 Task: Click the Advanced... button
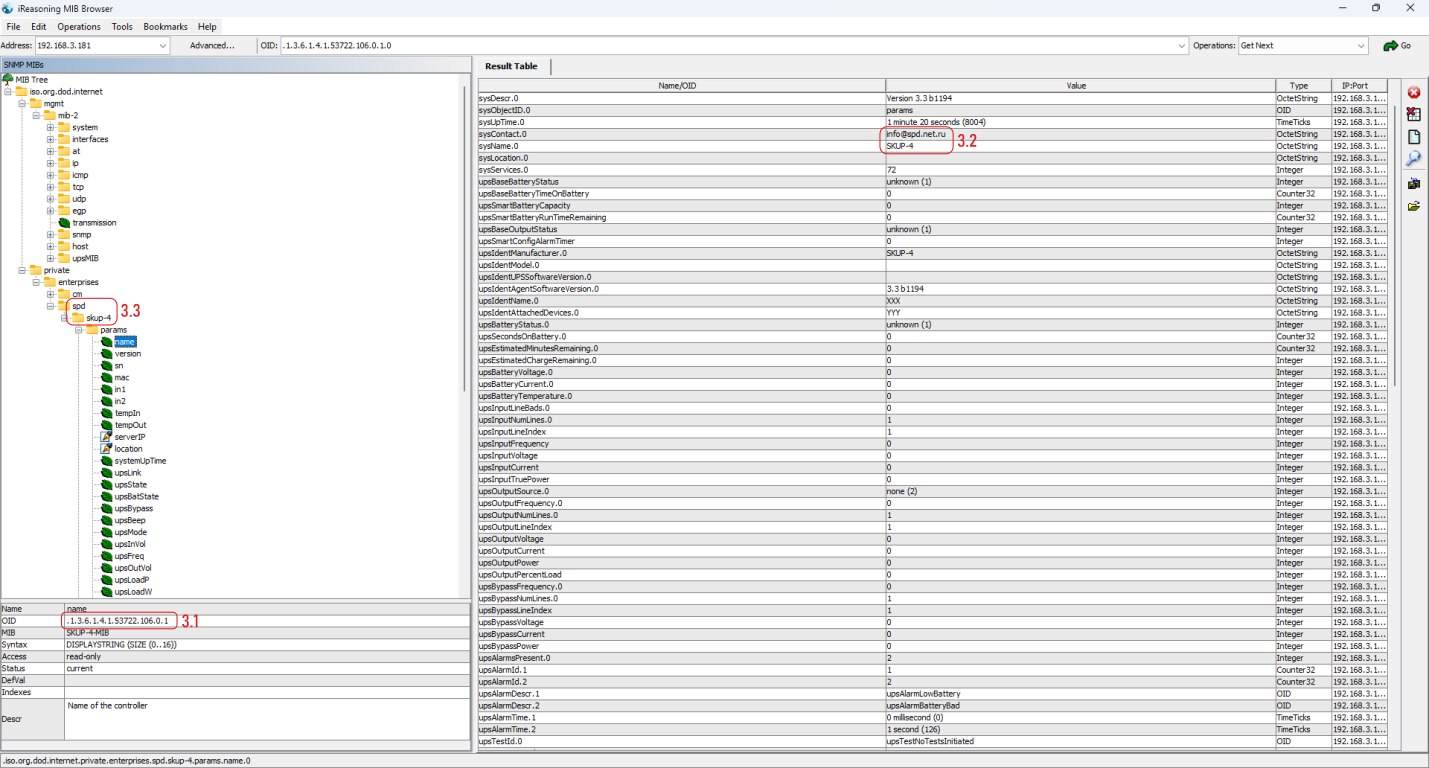pyautogui.click(x=212, y=46)
